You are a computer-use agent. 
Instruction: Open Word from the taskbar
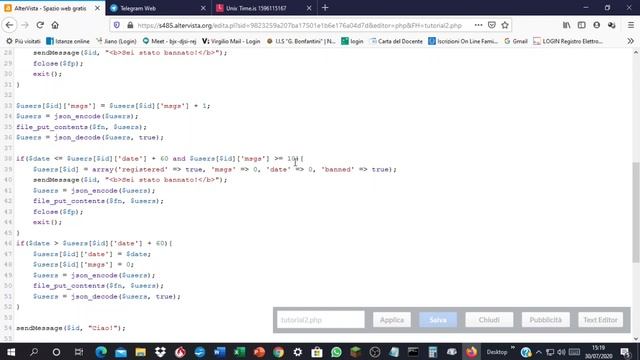(220, 352)
